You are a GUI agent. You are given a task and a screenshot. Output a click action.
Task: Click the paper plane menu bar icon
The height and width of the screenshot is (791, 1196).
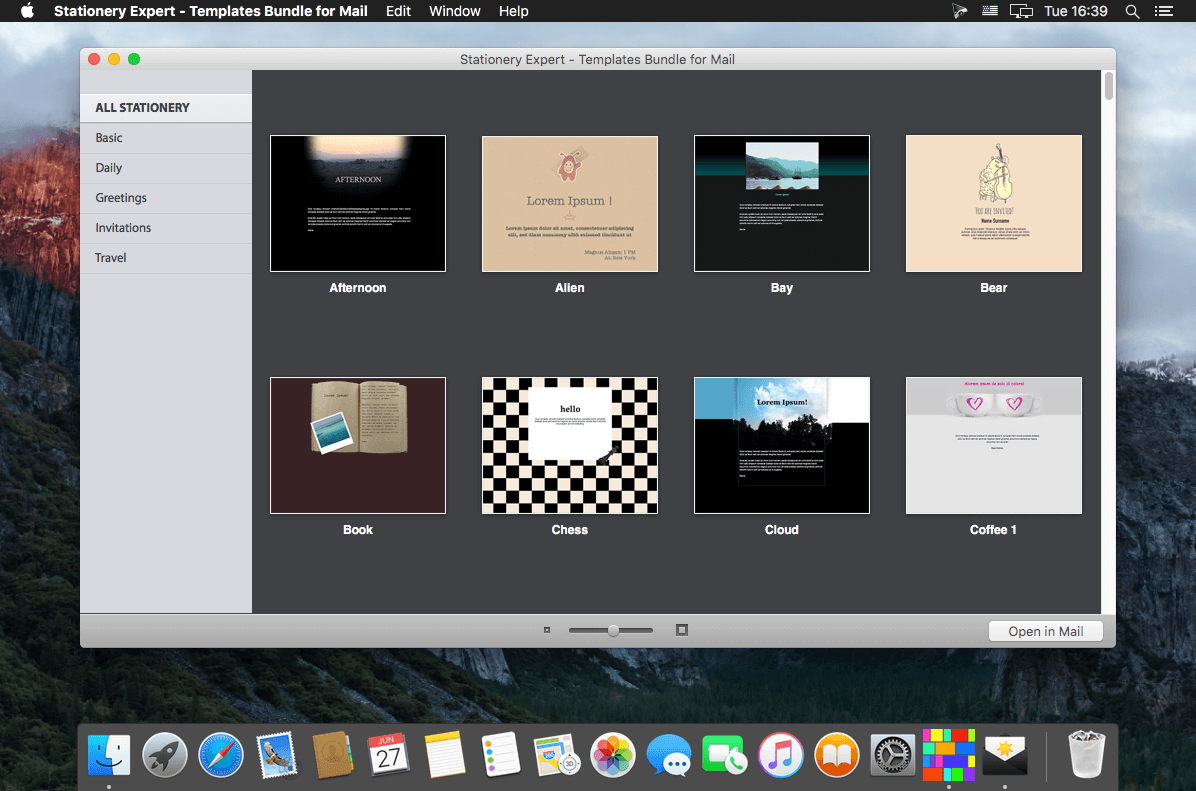click(x=960, y=11)
